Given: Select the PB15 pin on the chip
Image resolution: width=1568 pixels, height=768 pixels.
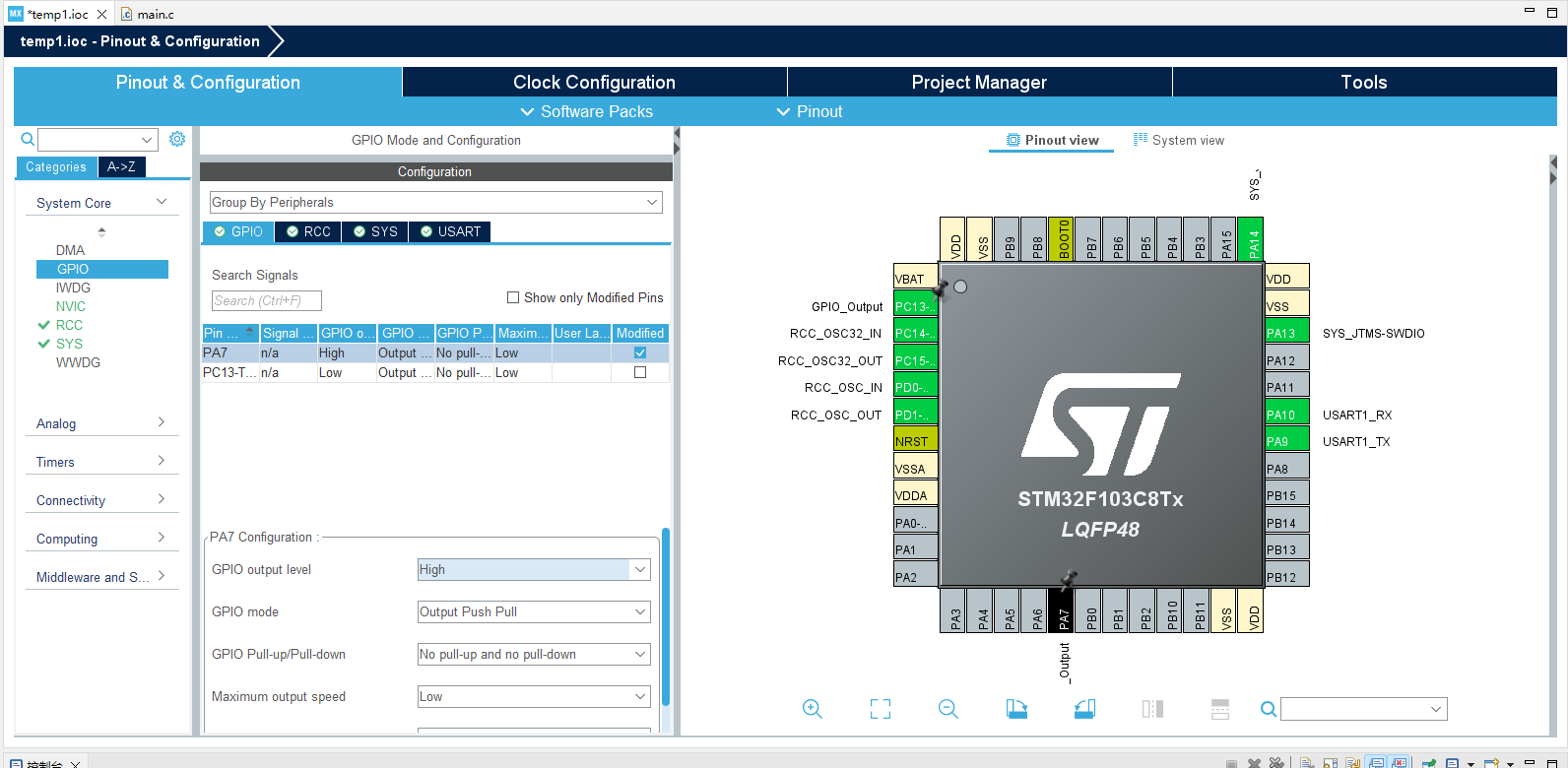Looking at the screenshot, I should pos(1287,495).
